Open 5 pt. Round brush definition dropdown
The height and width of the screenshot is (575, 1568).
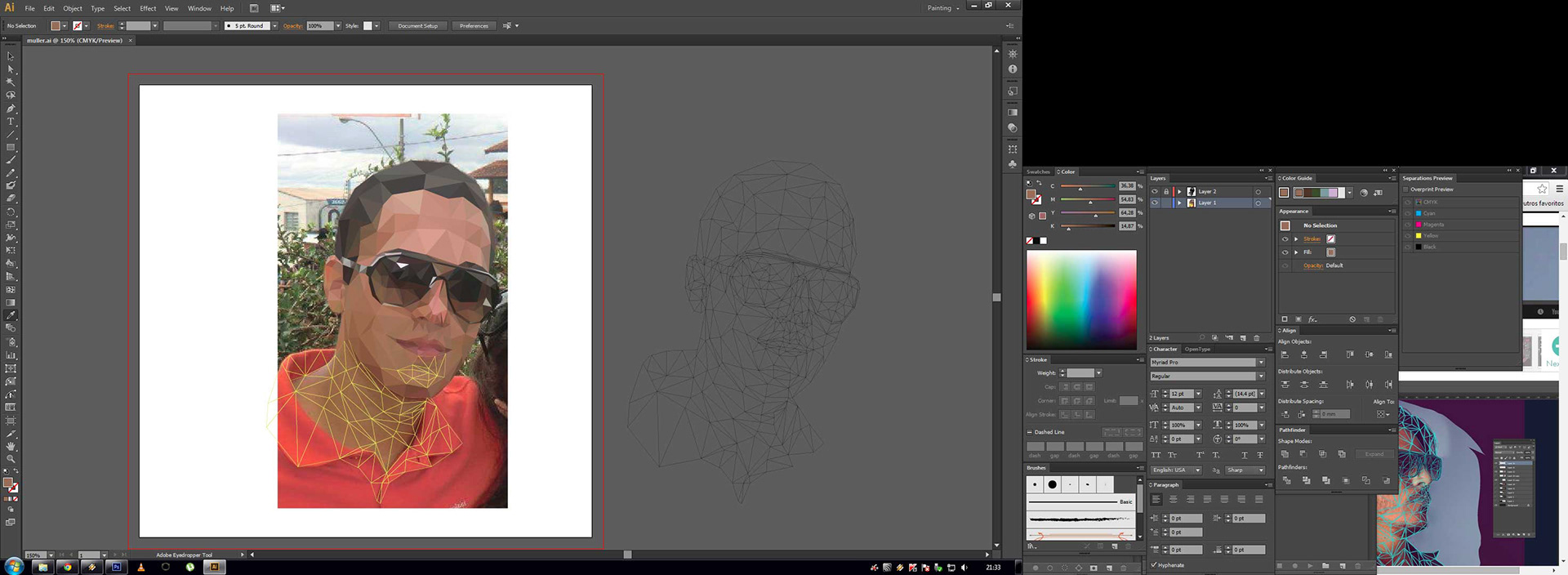[274, 26]
